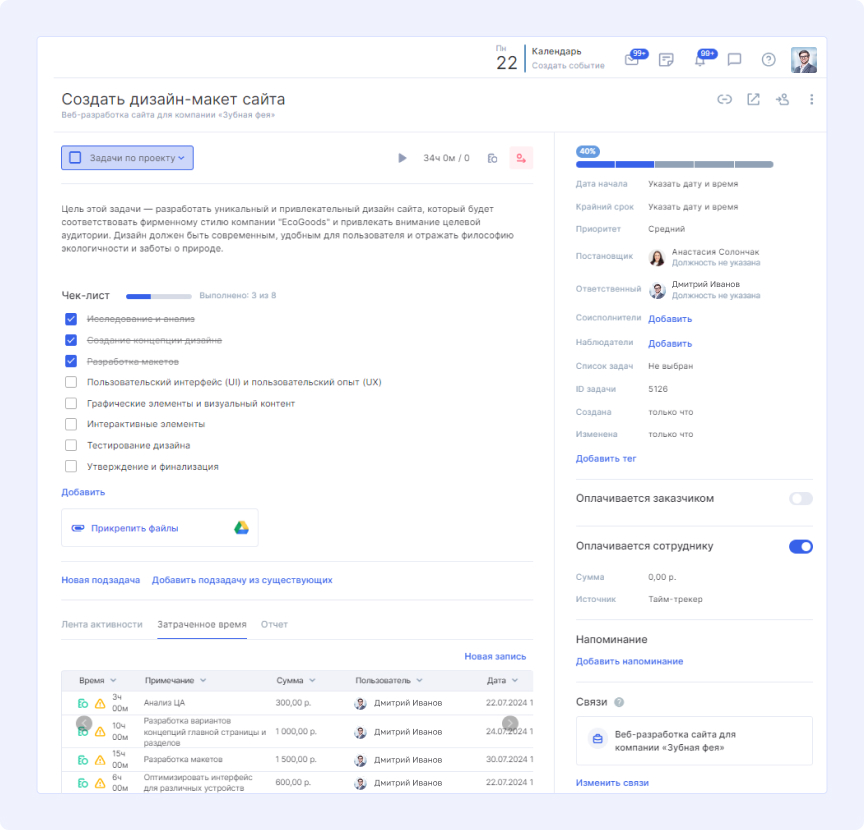864x830 pixels.
Task: Open the chat messages icon
Action: click(x=734, y=60)
